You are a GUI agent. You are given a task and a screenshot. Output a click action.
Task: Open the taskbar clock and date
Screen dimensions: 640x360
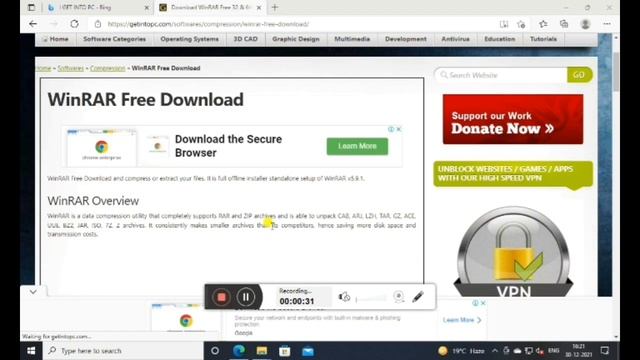(x=578, y=351)
